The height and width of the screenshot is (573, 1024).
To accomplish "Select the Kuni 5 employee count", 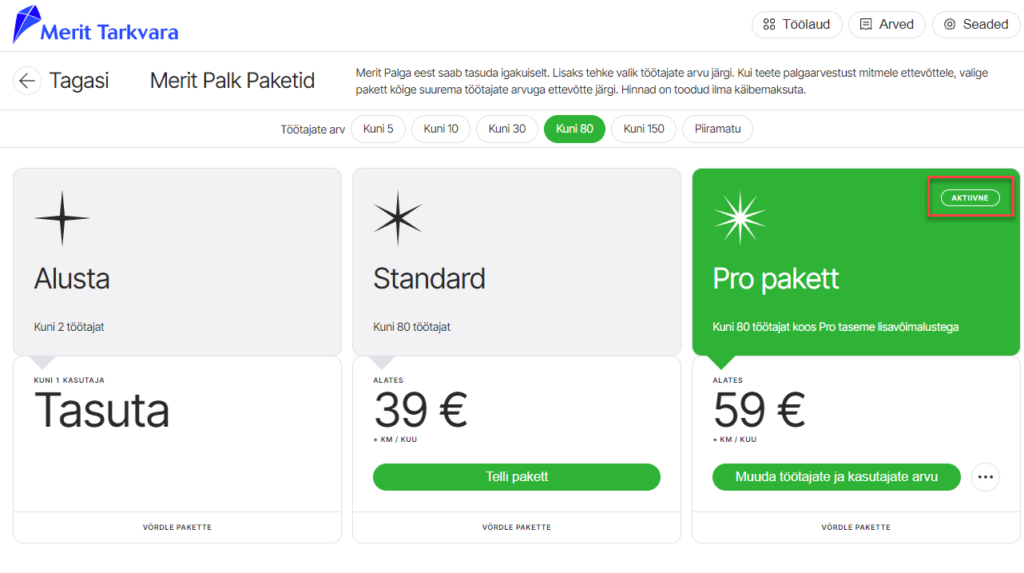I will pos(378,129).
